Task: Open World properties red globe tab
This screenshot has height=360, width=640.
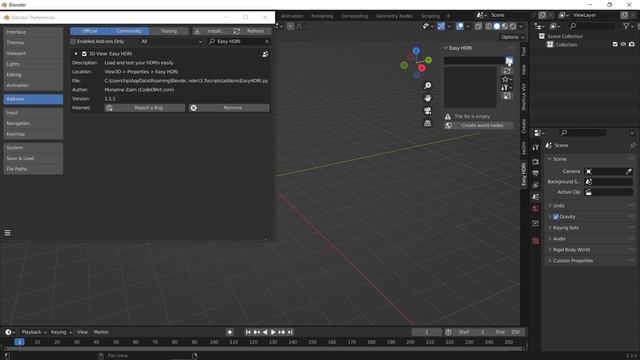Action: pyautogui.click(x=536, y=209)
